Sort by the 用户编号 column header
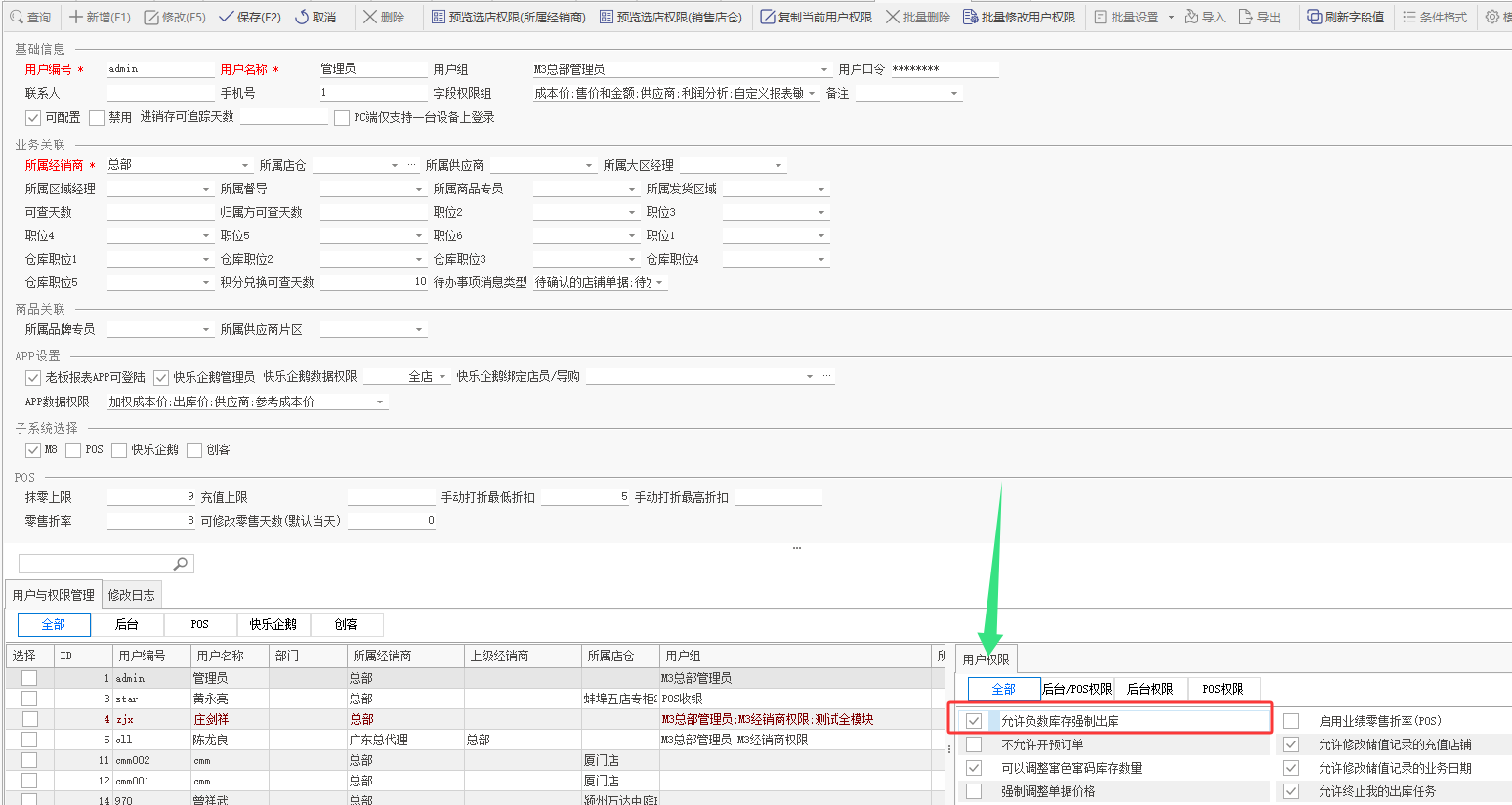 [151, 656]
